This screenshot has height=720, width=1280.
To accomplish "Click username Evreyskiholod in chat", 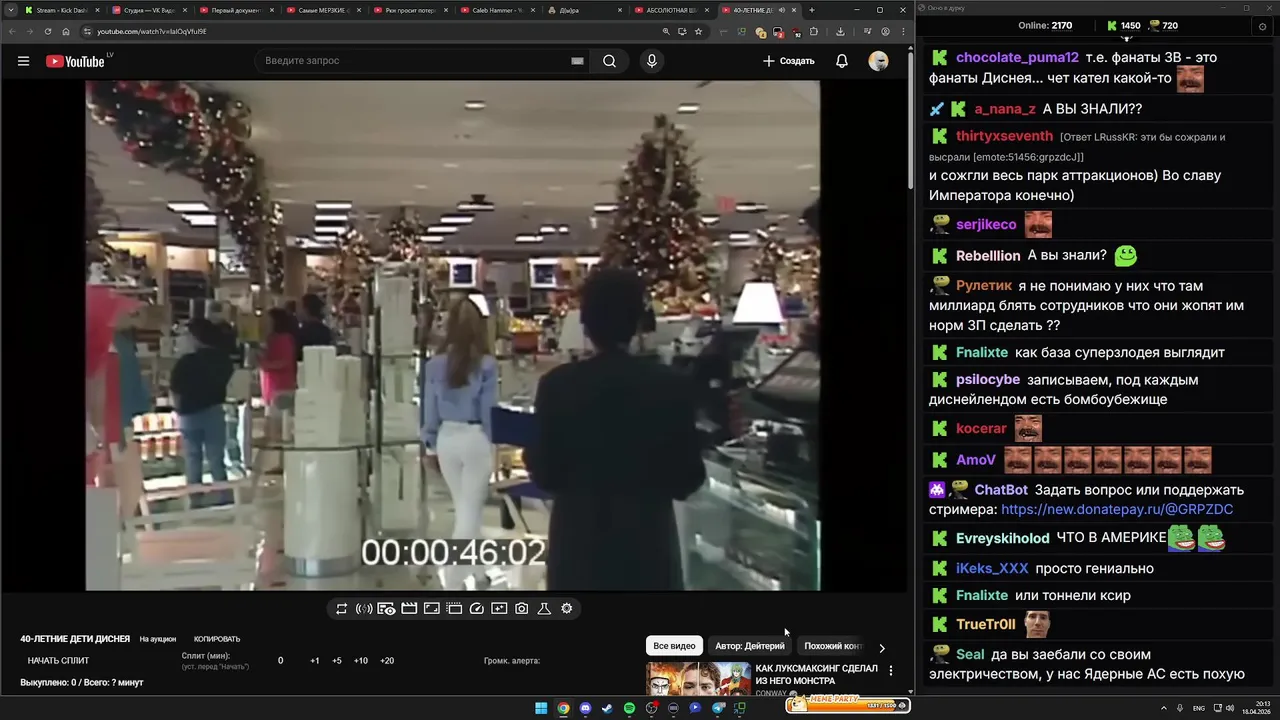I will pyautogui.click(x=1003, y=538).
